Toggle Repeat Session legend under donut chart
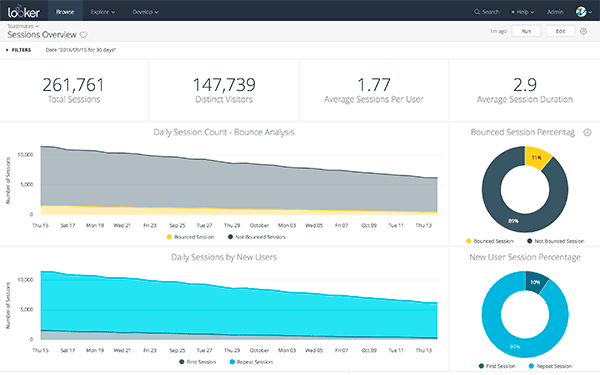Screen dimensions: 600x375 (x=550, y=366)
